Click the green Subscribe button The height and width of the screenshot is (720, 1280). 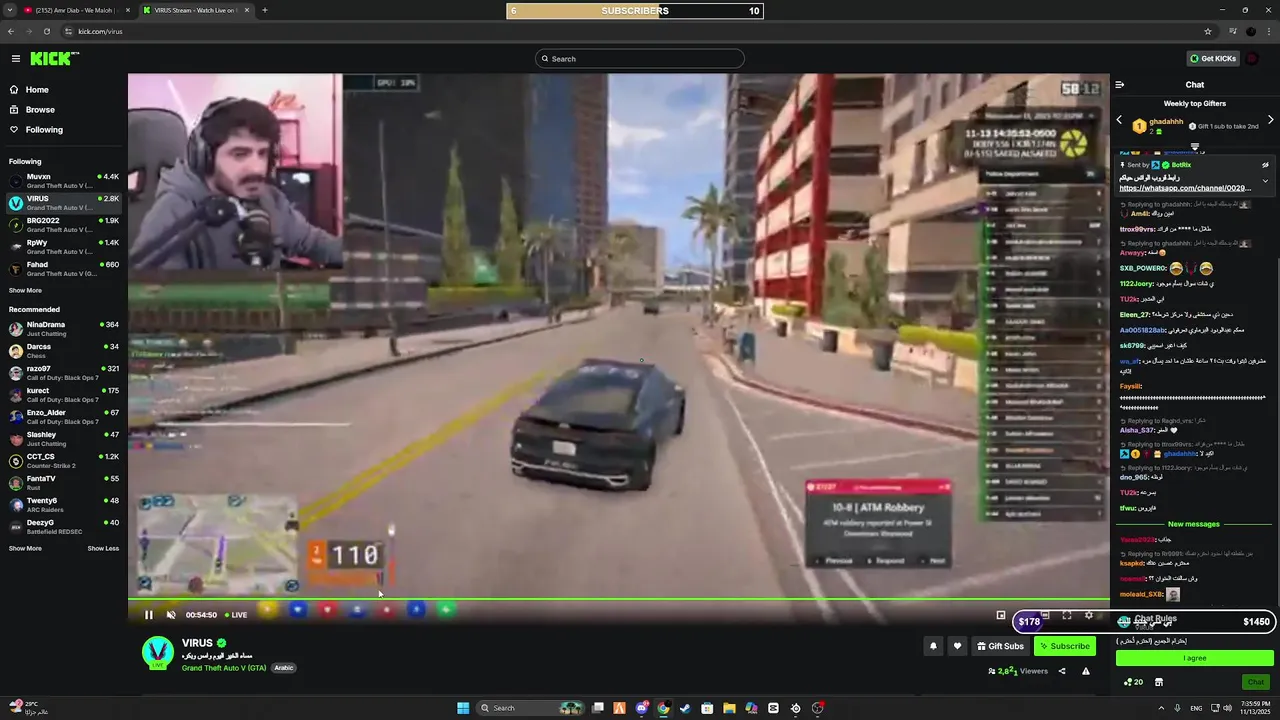click(1064, 646)
